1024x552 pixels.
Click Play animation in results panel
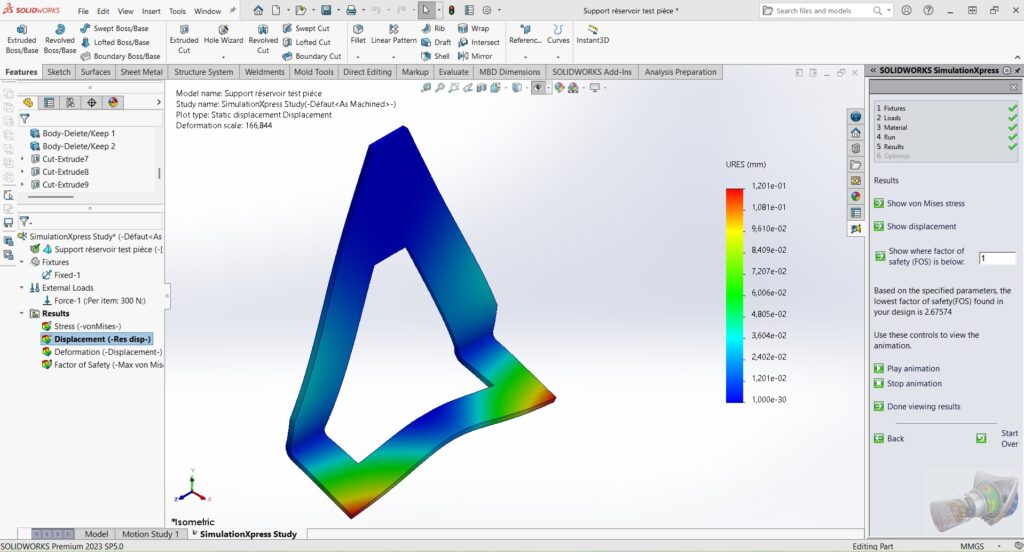913,369
